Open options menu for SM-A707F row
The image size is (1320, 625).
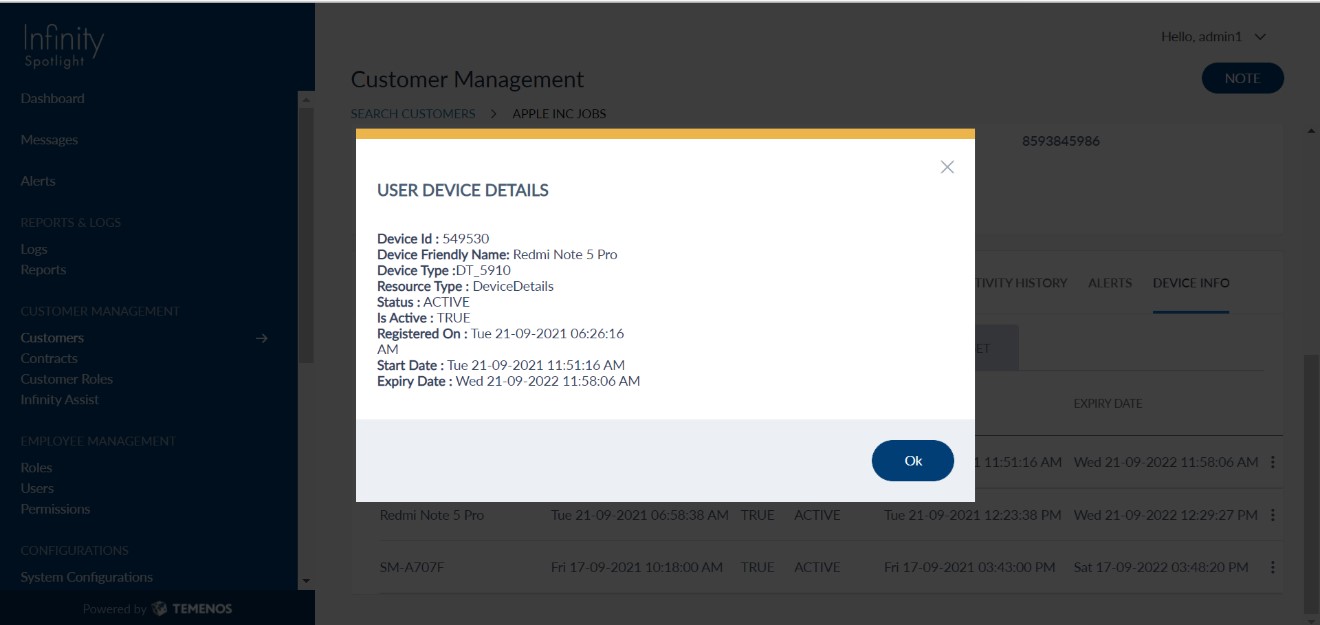pos(1273,567)
